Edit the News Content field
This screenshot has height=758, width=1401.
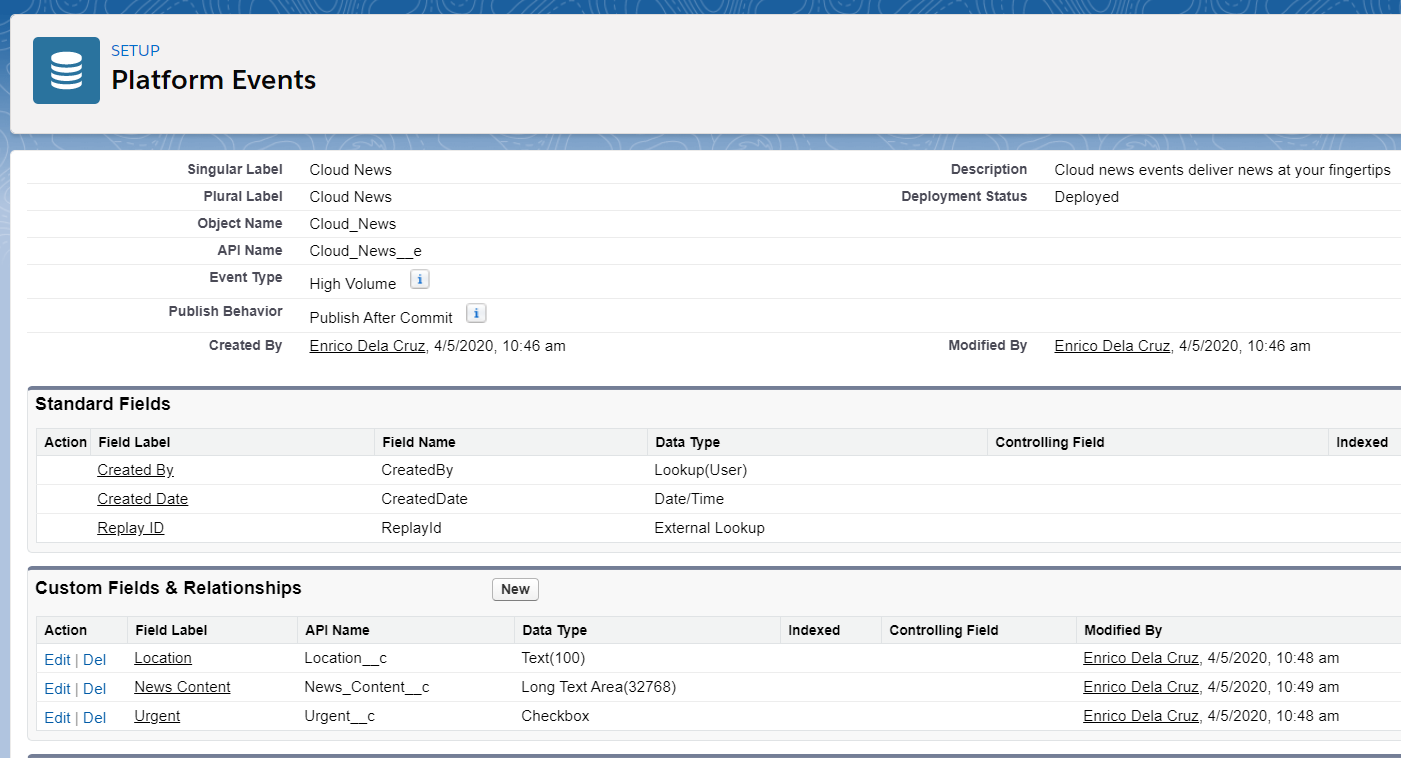(x=57, y=689)
